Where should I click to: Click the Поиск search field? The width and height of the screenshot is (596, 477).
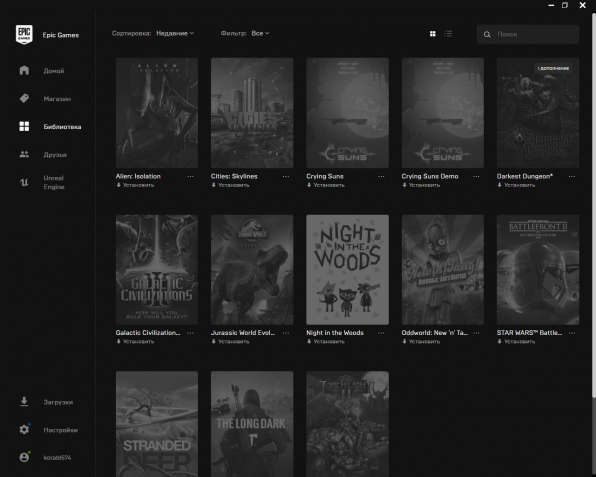pos(528,34)
